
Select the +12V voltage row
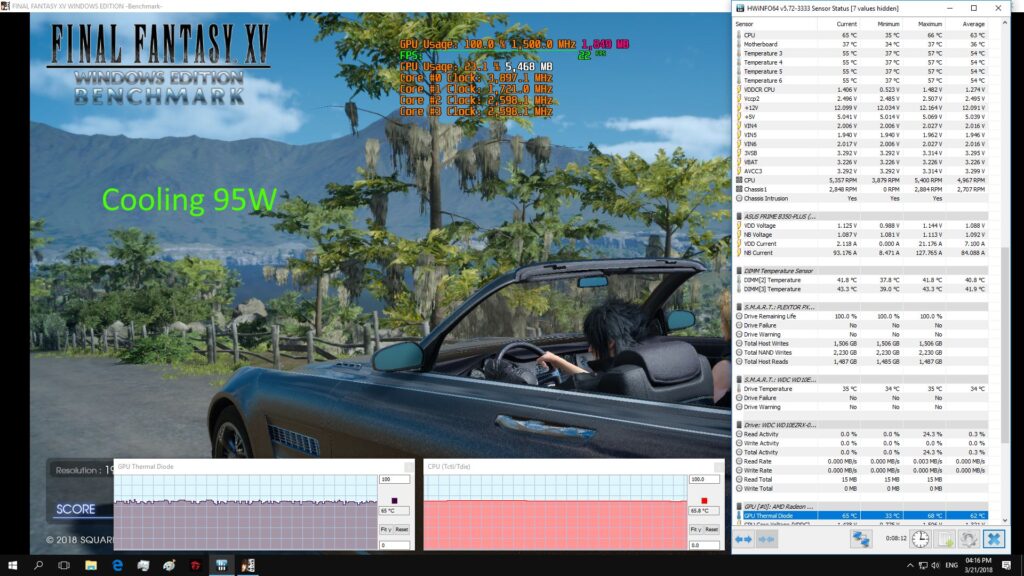coord(861,108)
